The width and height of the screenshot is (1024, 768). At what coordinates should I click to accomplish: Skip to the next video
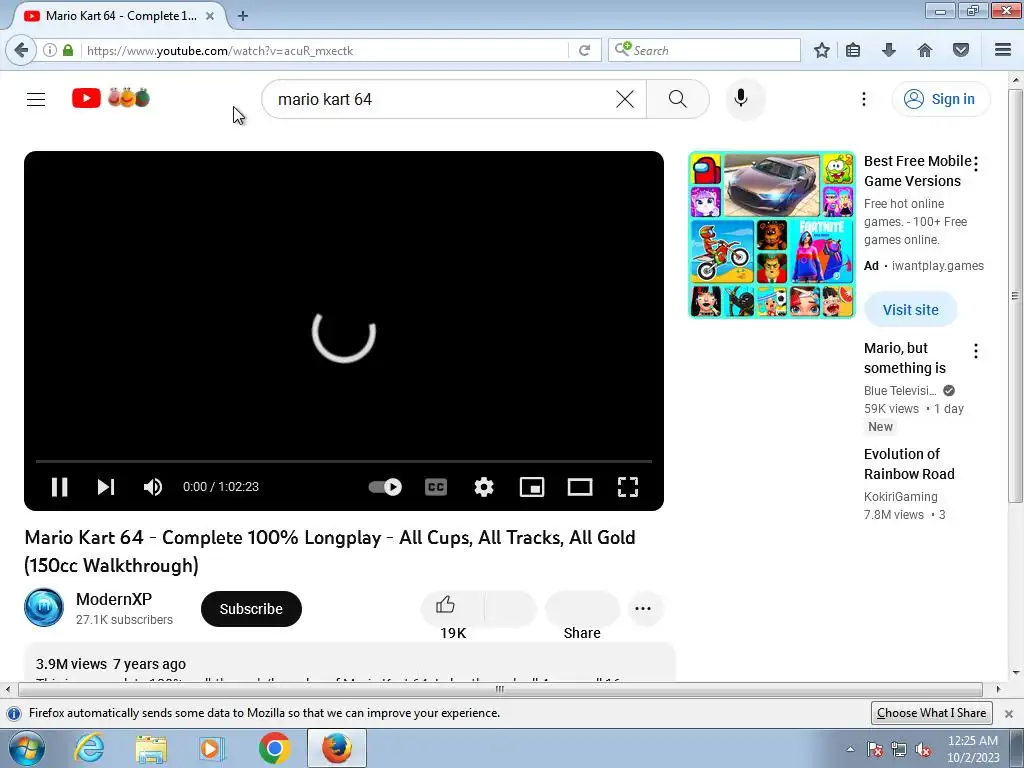[x=106, y=487]
